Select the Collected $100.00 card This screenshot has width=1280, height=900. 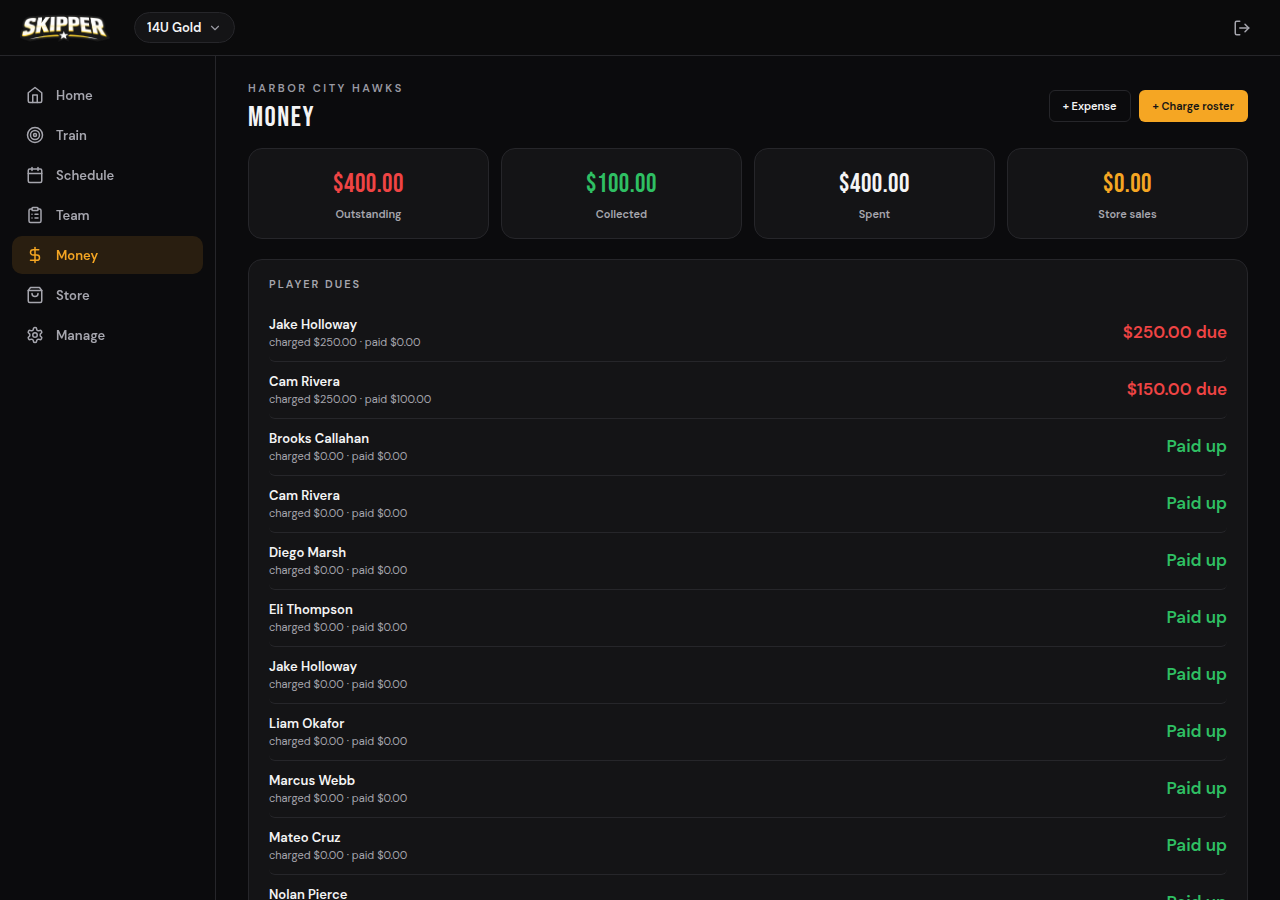(x=621, y=193)
